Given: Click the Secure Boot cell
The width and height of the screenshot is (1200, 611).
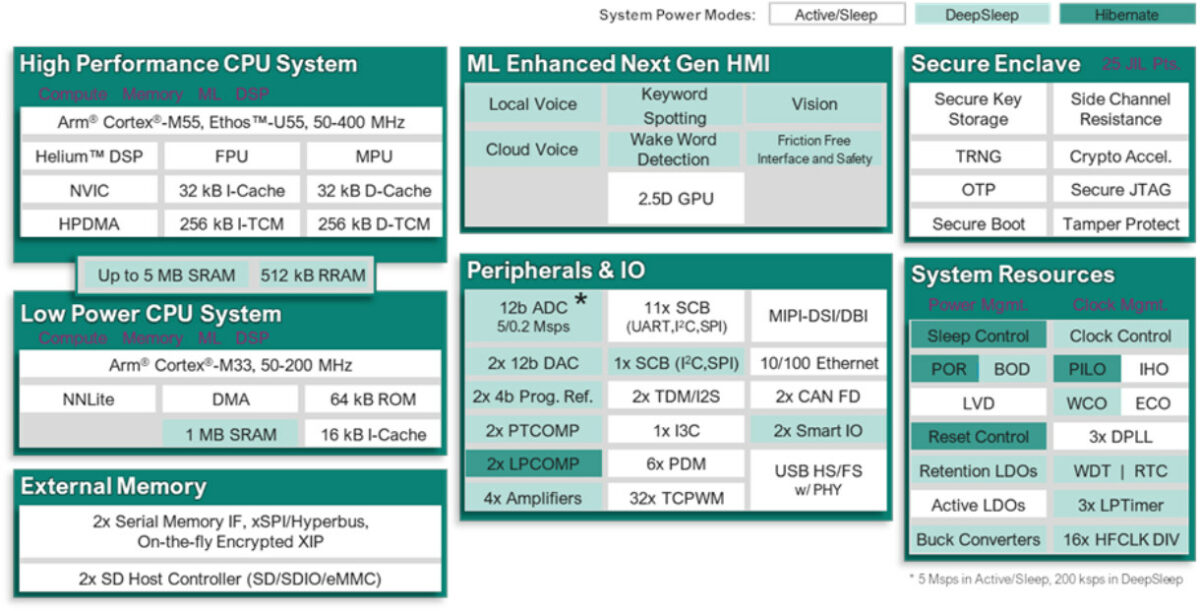Looking at the screenshot, I should [x=975, y=224].
